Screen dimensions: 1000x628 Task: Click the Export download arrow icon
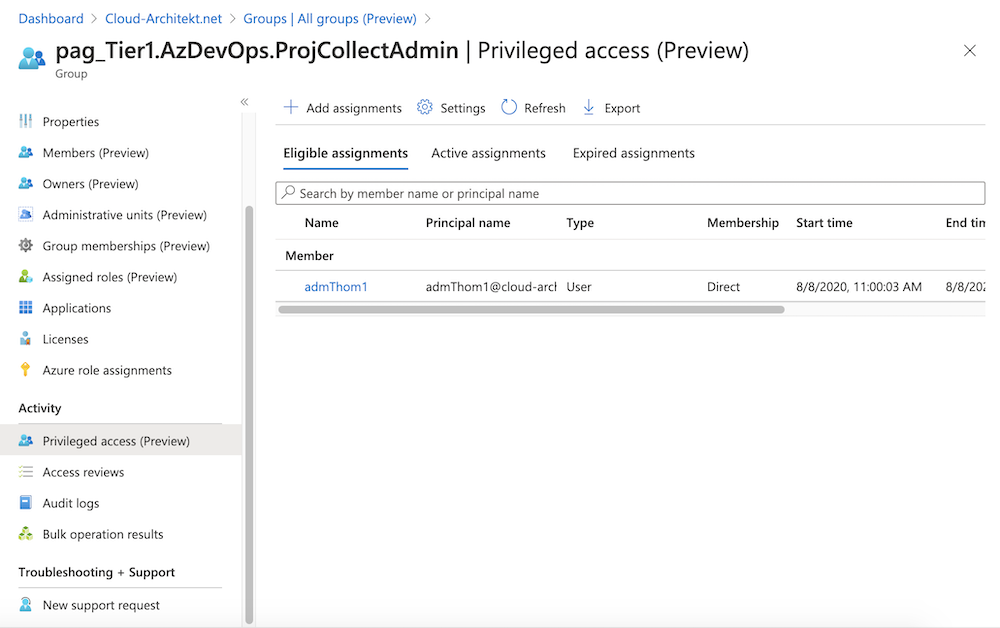tap(589, 107)
